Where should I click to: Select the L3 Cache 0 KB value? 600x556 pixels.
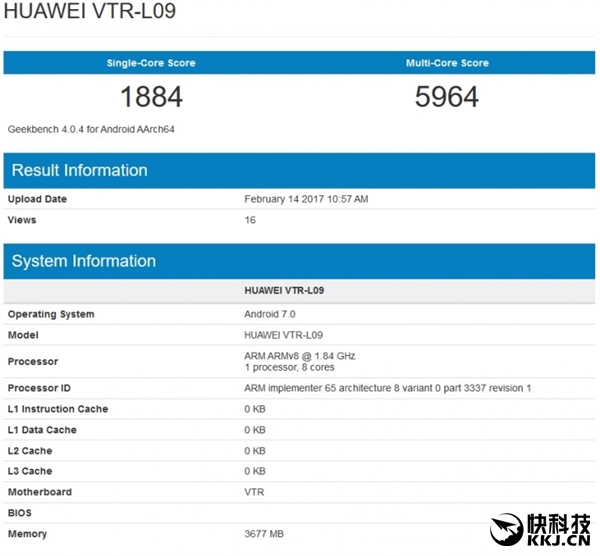[x=255, y=471]
